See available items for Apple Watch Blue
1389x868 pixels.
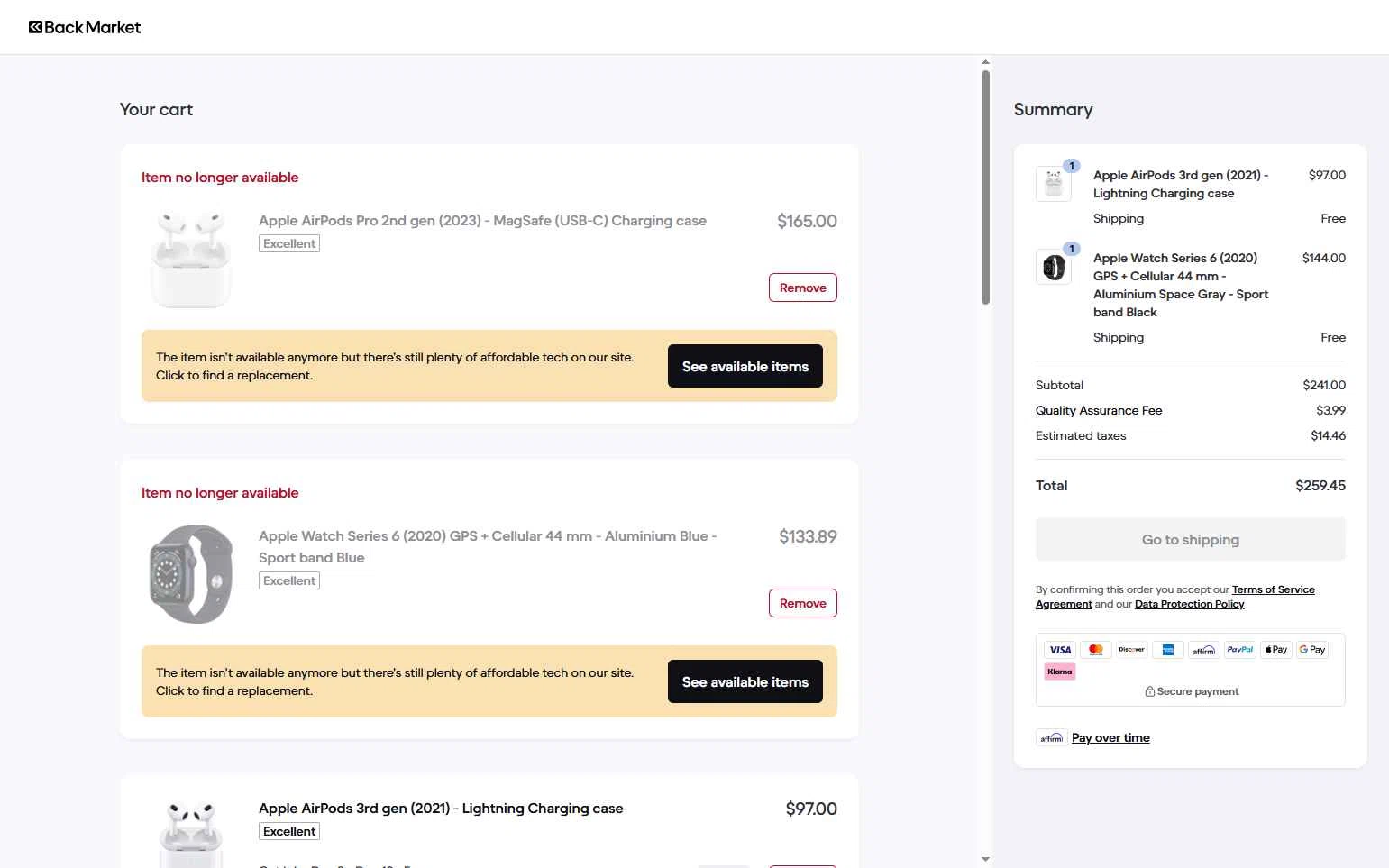point(745,681)
